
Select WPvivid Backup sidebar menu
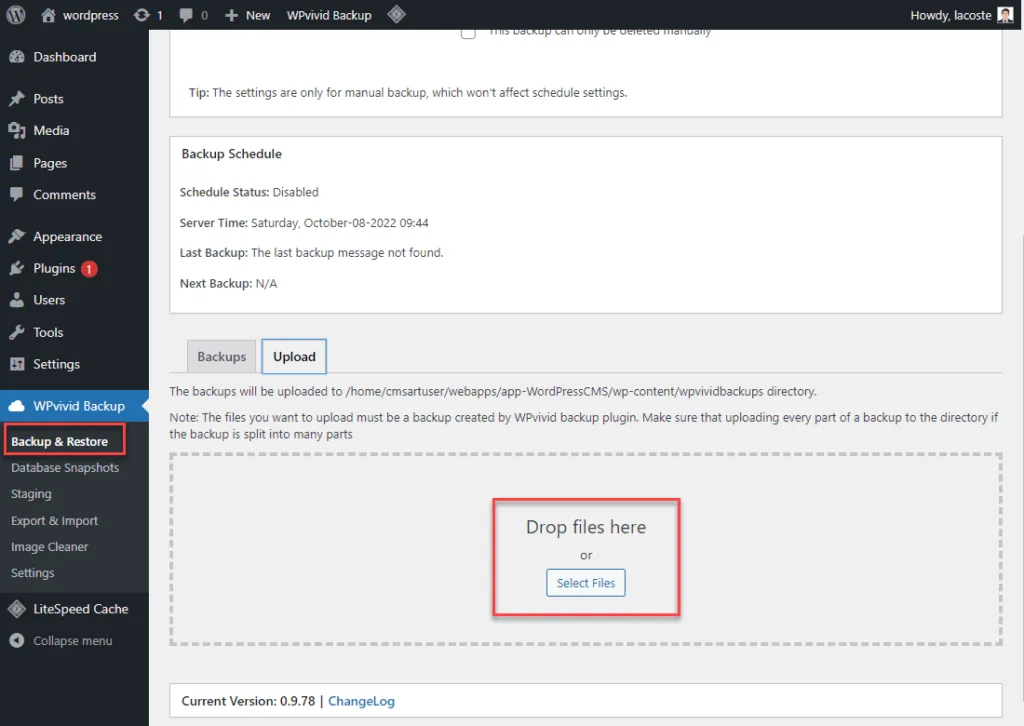74,405
